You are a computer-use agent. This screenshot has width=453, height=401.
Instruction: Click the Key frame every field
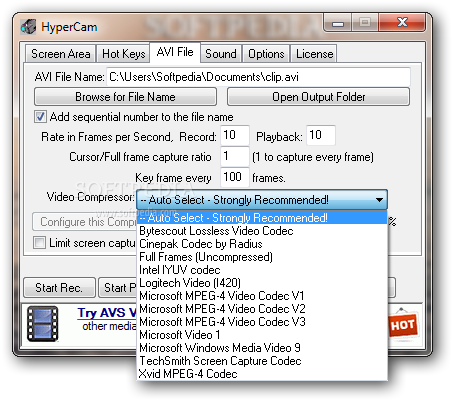235,177
